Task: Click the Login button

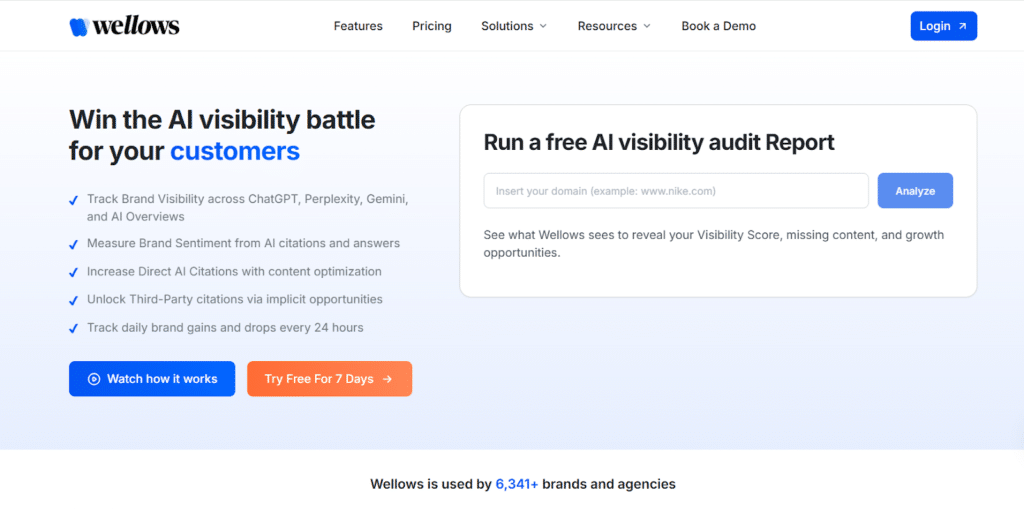Action: point(943,26)
